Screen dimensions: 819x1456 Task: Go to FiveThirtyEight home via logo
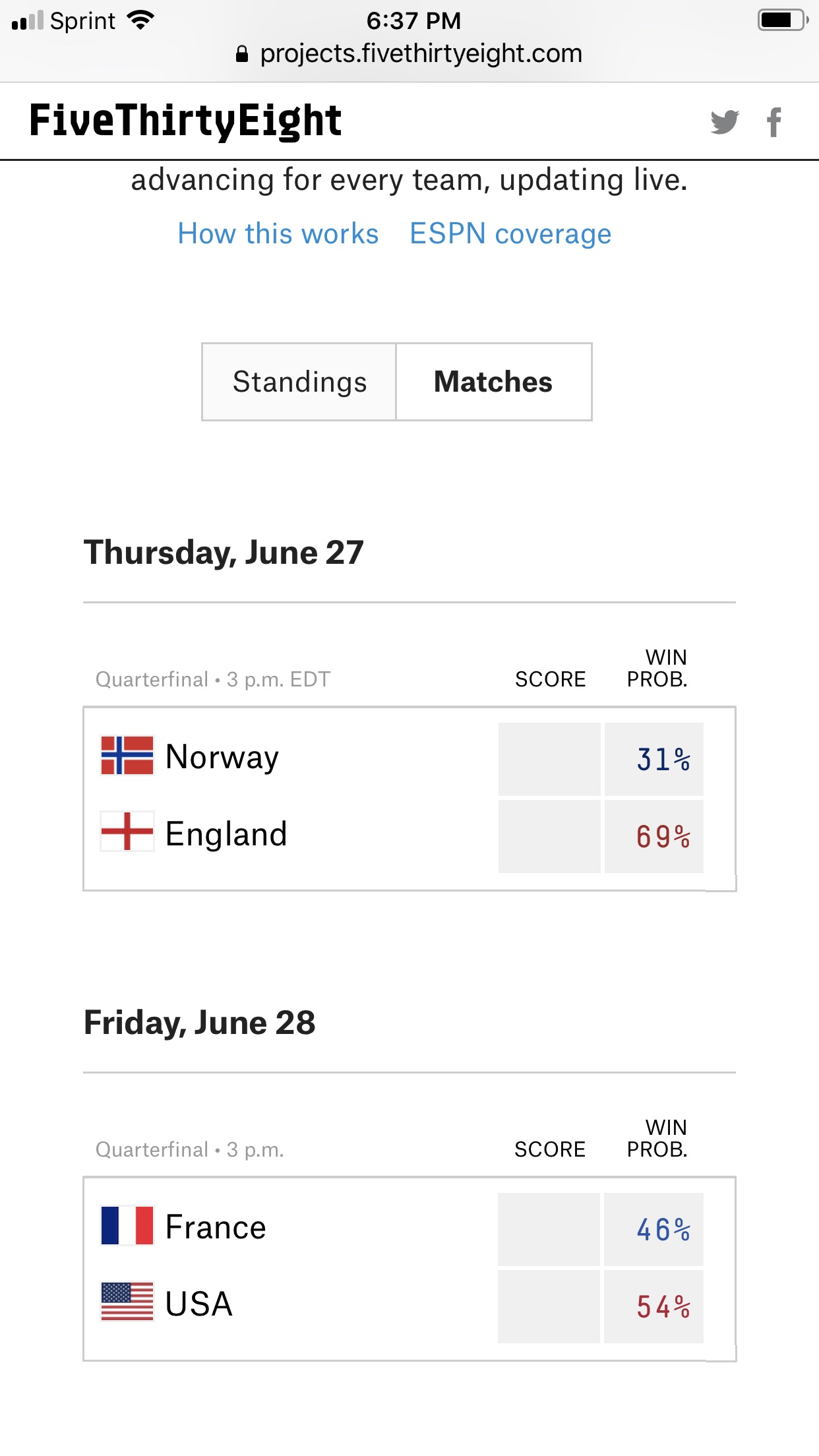(x=185, y=121)
